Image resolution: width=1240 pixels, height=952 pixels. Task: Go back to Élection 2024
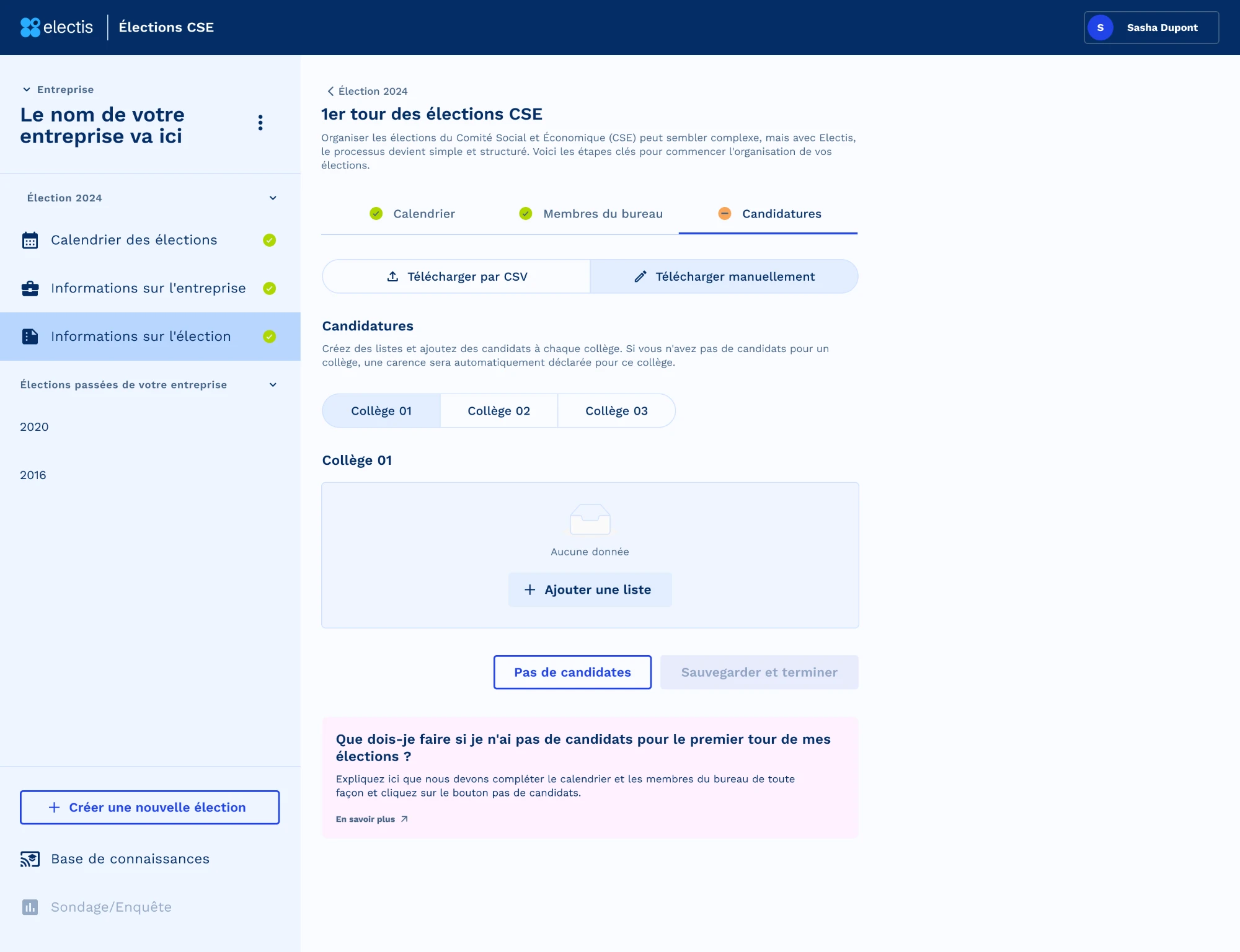367,91
